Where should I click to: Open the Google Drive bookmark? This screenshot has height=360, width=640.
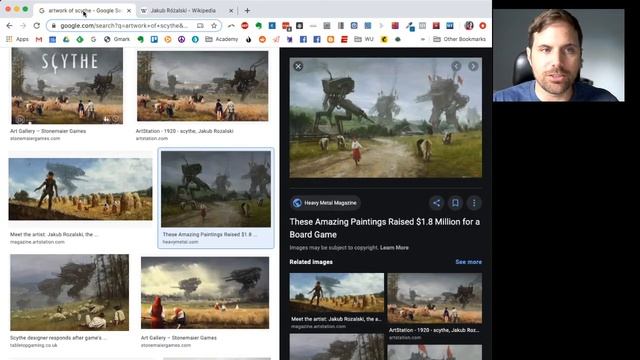point(66,39)
